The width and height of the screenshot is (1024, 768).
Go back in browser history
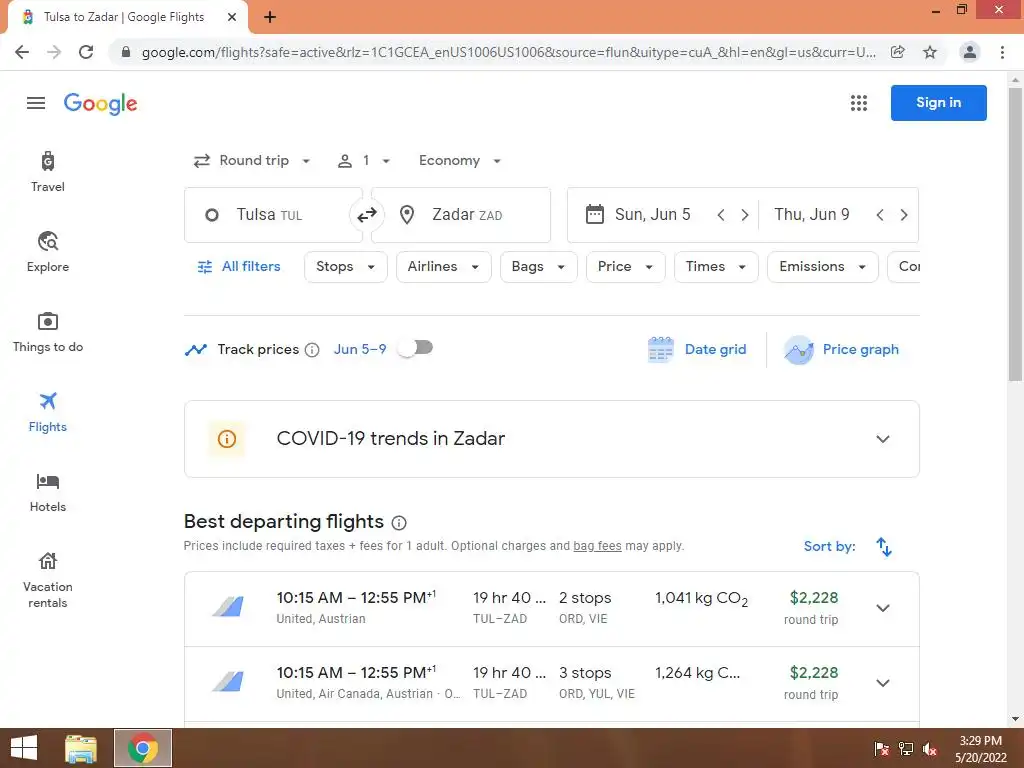click(22, 52)
